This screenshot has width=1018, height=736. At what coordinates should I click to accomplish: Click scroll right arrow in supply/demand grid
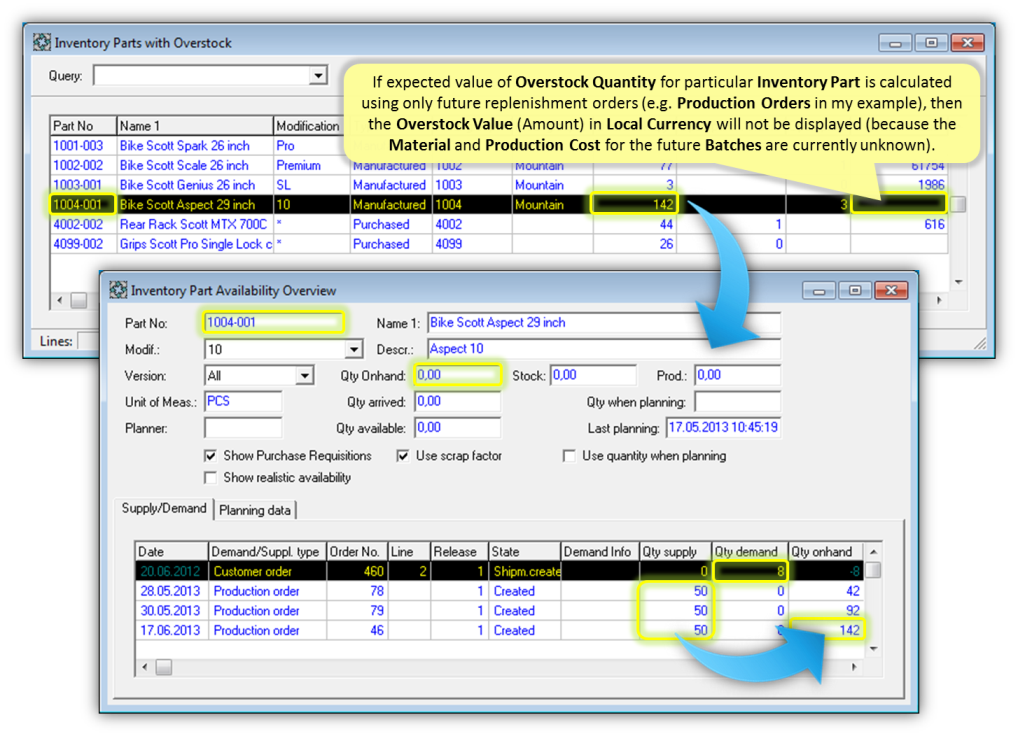(854, 667)
